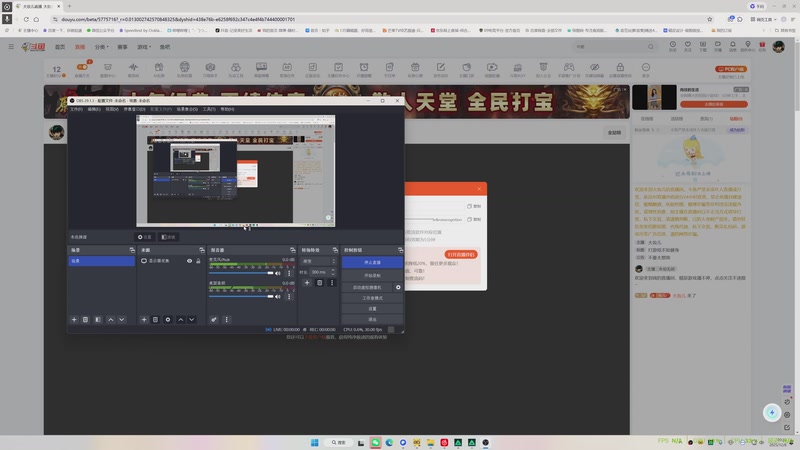Open the Edit menu in OBS menu bar

(94, 109)
